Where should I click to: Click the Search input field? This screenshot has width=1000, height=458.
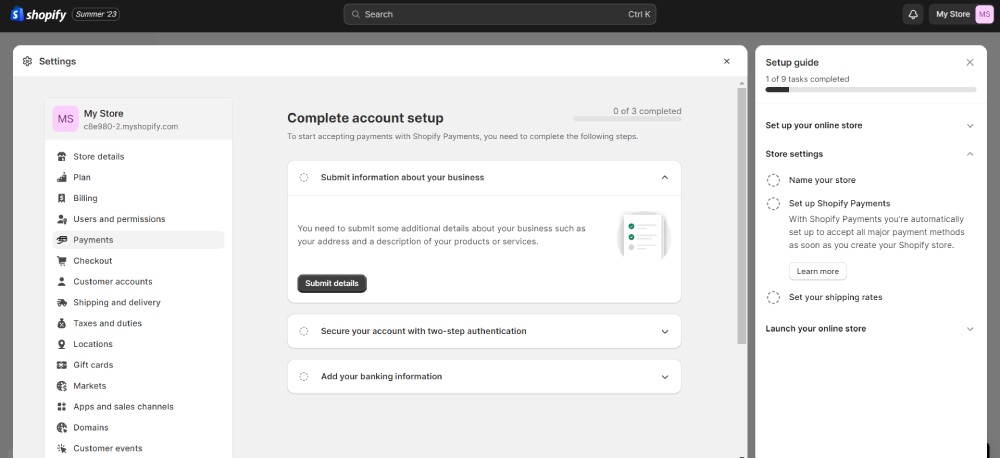pos(499,14)
